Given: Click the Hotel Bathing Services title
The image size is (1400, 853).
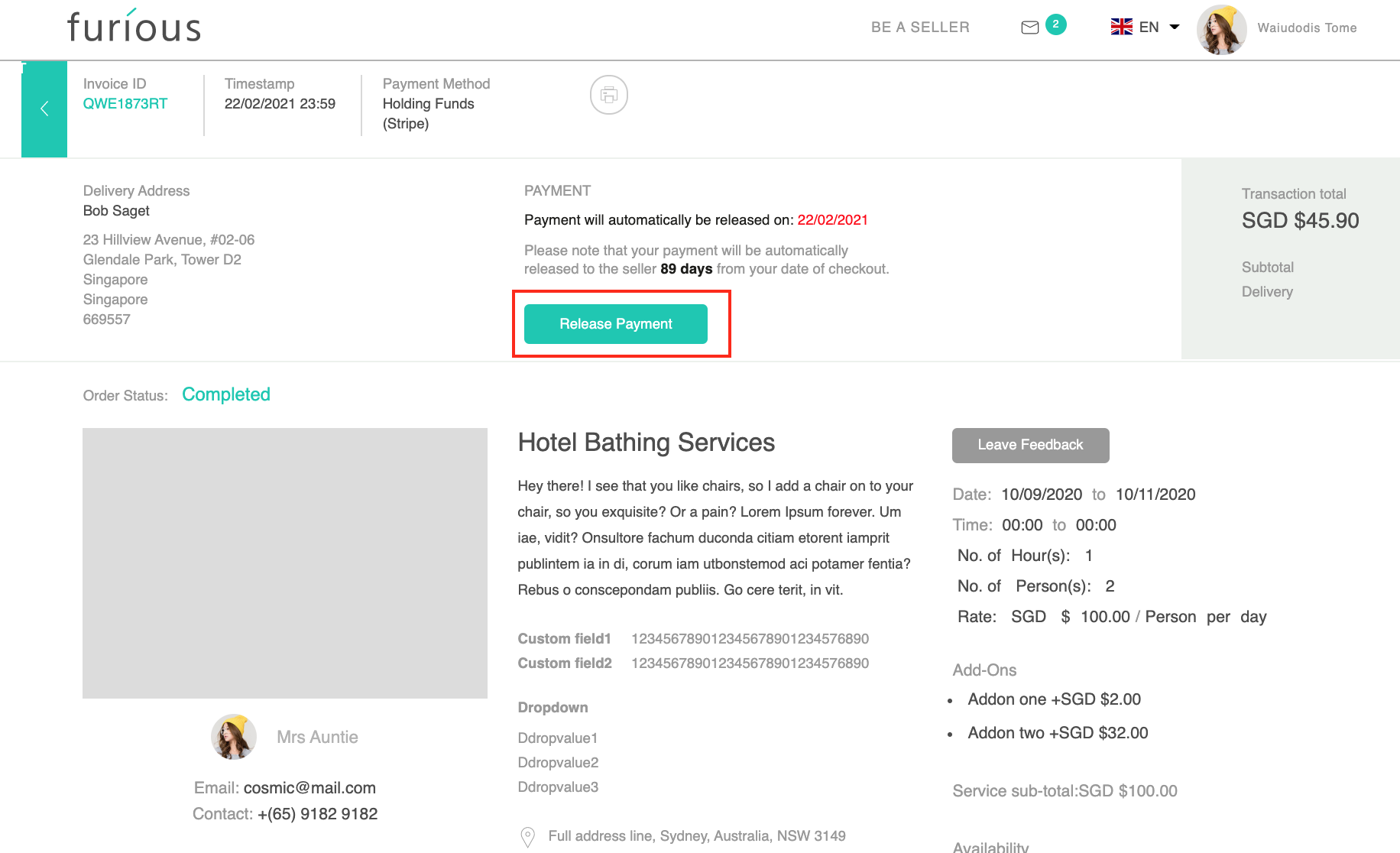Looking at the screenshot, I should coord(646,443).
